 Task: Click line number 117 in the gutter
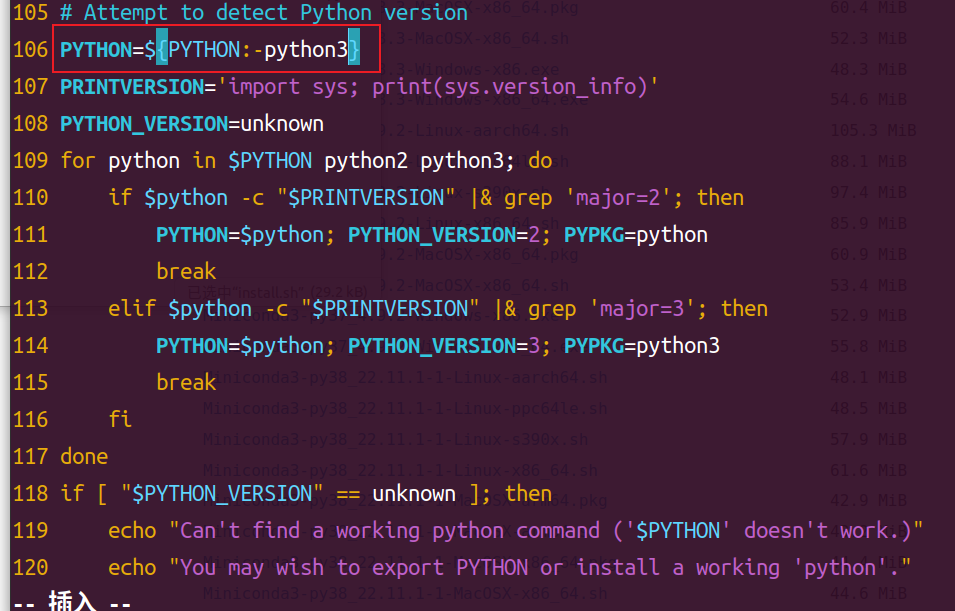coord(30,456)
